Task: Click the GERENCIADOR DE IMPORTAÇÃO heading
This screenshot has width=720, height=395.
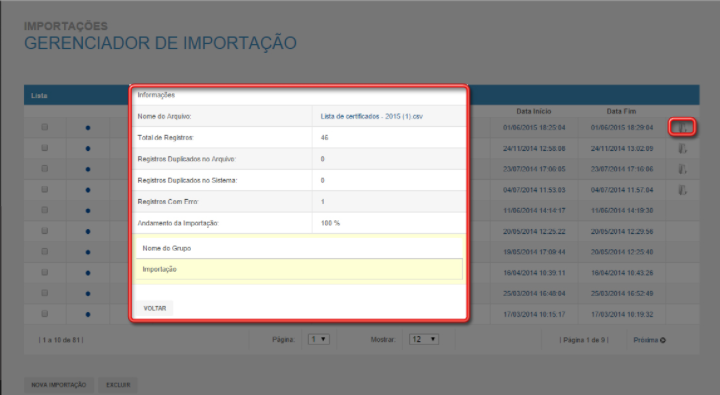Action: 160,43
